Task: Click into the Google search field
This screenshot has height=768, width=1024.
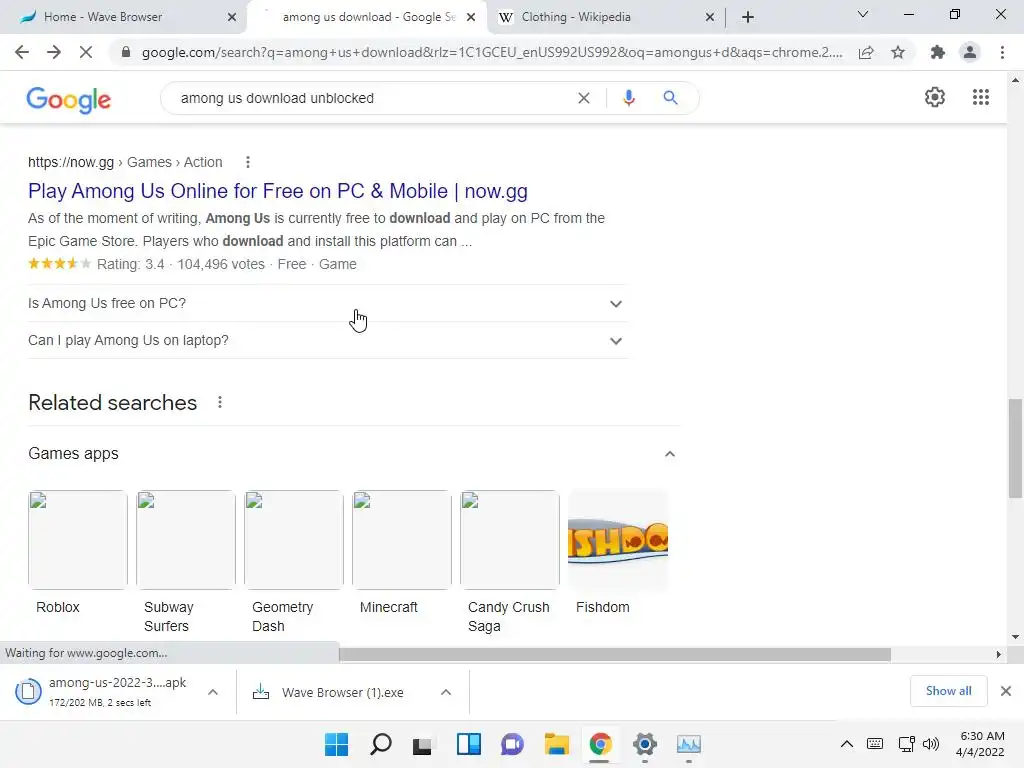Action: (372, 98)
